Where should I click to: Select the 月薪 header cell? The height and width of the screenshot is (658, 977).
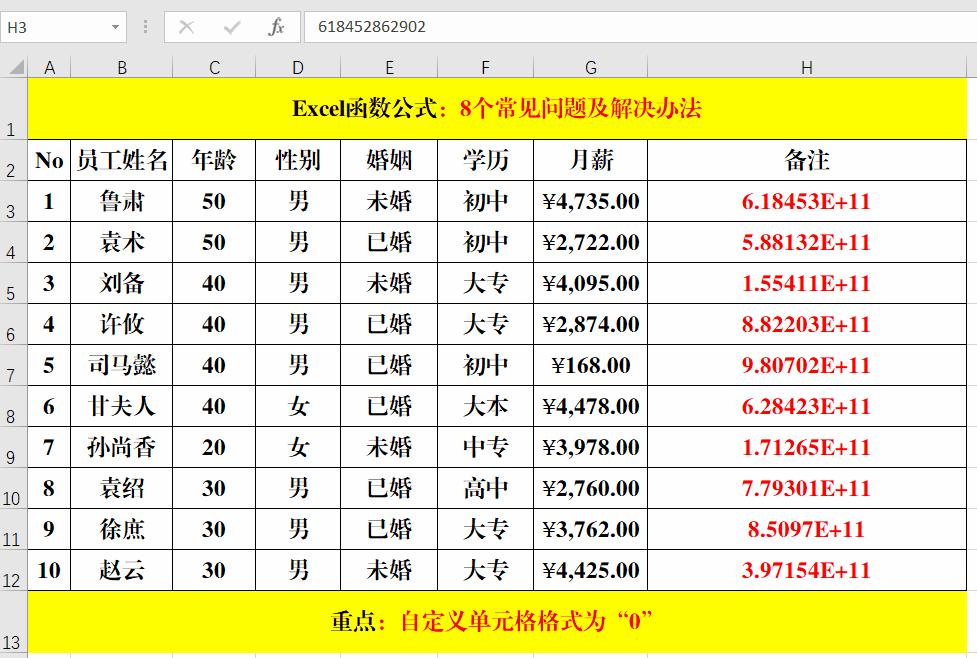[x=590, y=160]
